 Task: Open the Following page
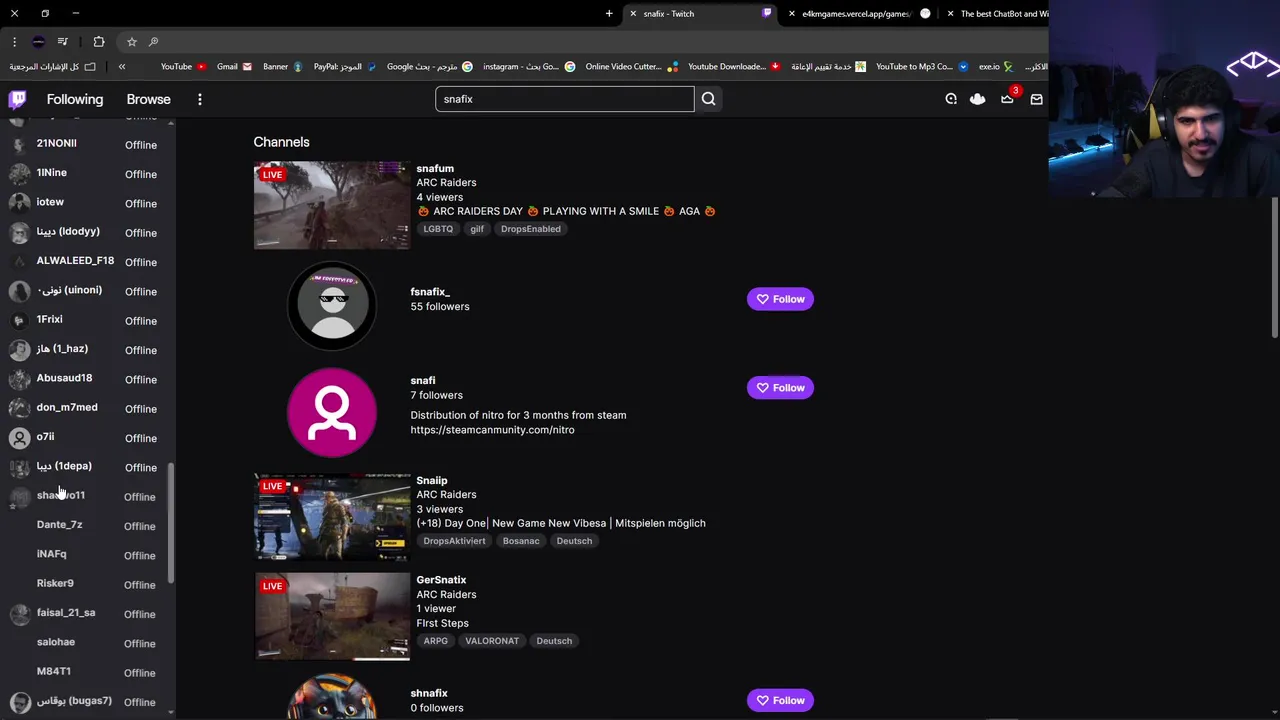pos(75,99)
